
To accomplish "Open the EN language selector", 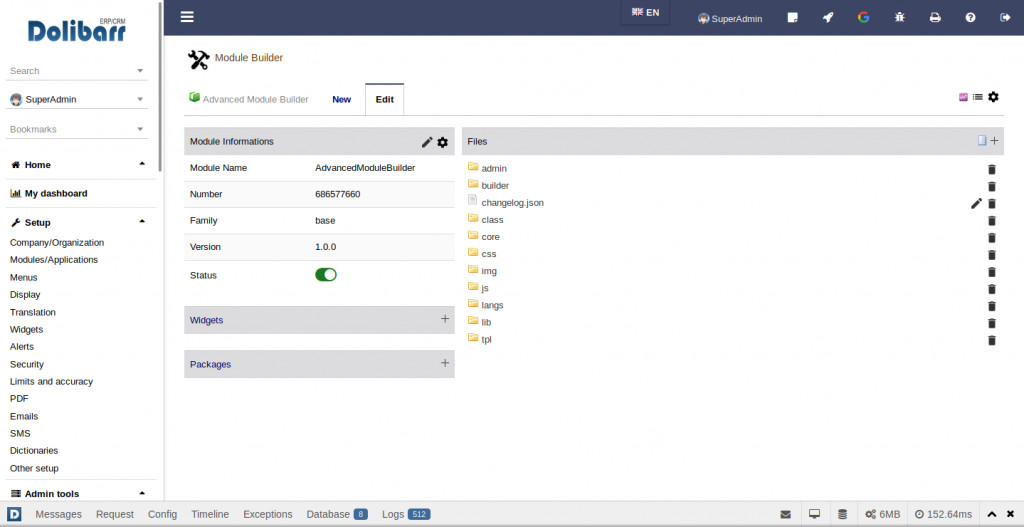I will click(x=645, y=12).
